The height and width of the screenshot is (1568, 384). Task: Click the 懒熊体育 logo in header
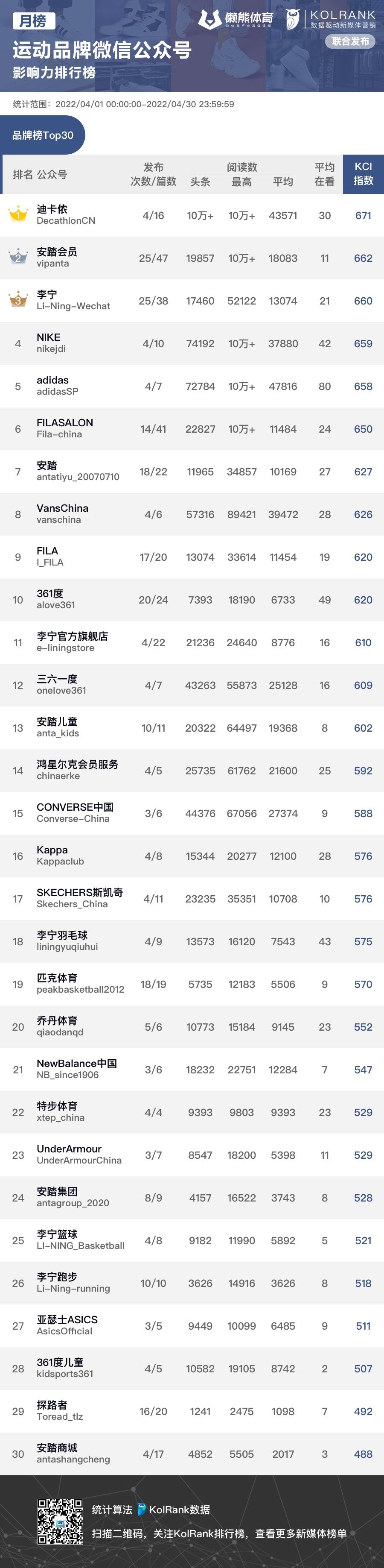(236, 20)
